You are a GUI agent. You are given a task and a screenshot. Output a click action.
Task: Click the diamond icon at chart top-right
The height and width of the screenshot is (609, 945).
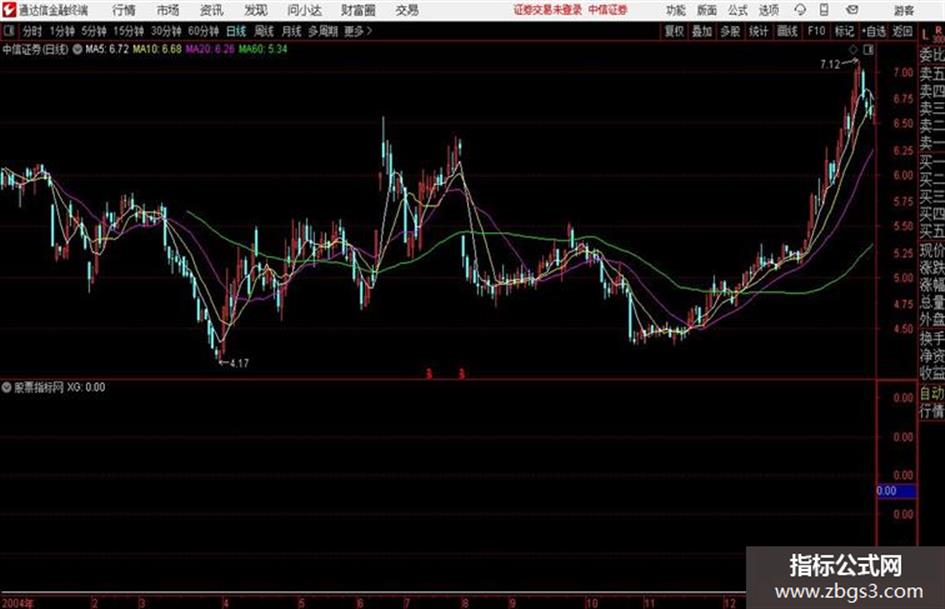click(x=853, y=50)
